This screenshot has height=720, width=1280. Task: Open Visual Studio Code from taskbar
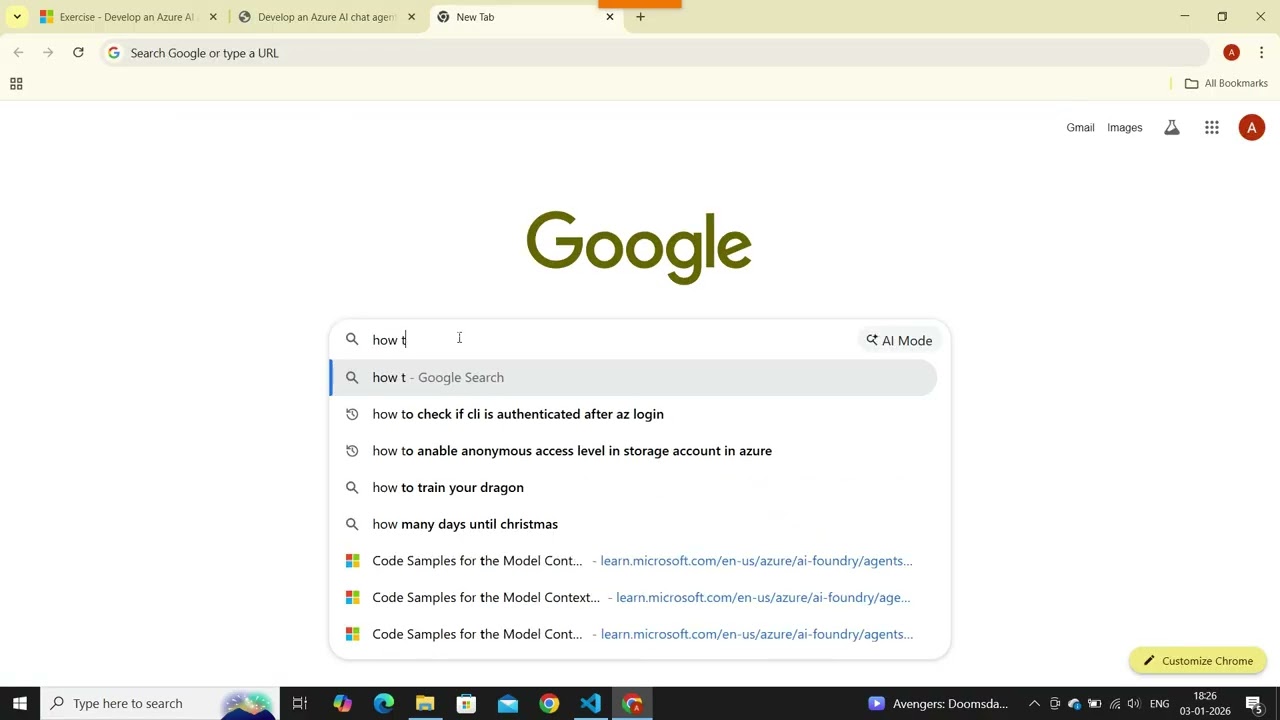(x=590, y=704)
